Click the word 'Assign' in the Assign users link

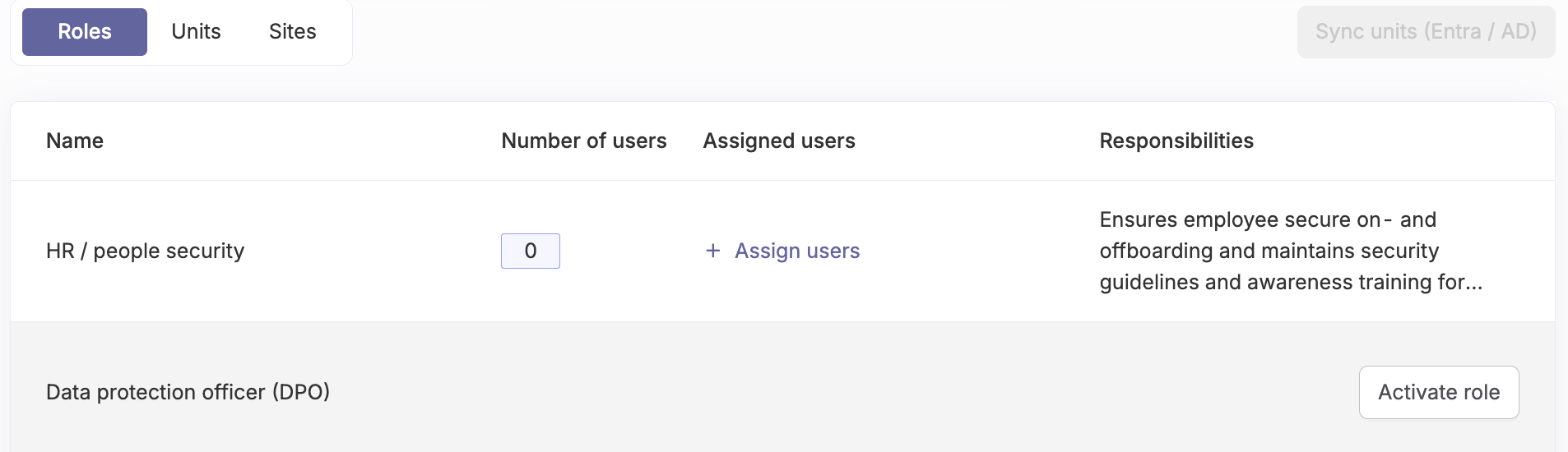(x=761, y=251)
